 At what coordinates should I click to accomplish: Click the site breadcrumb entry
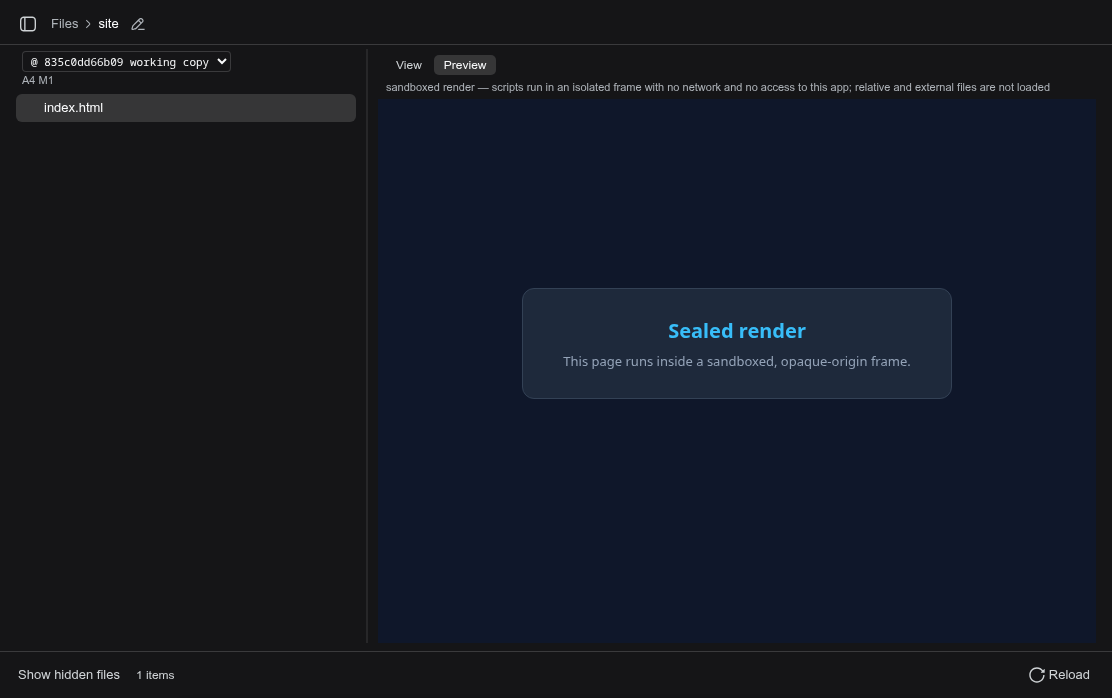coord(109,24)
